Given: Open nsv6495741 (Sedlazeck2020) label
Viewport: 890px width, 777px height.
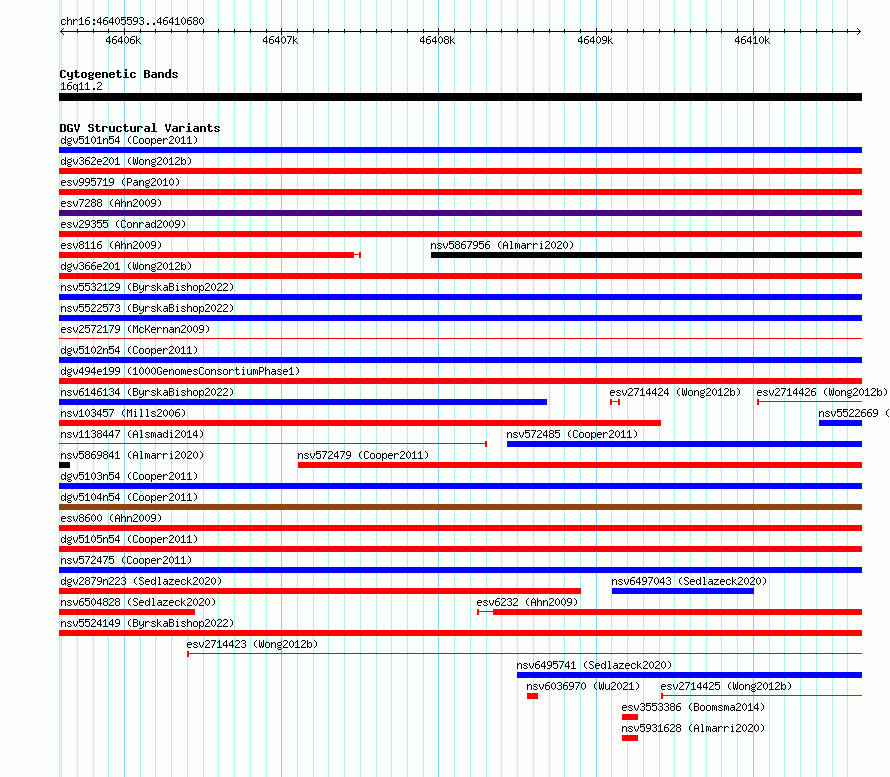Looking at the screenshot, I should coord(594,665).
